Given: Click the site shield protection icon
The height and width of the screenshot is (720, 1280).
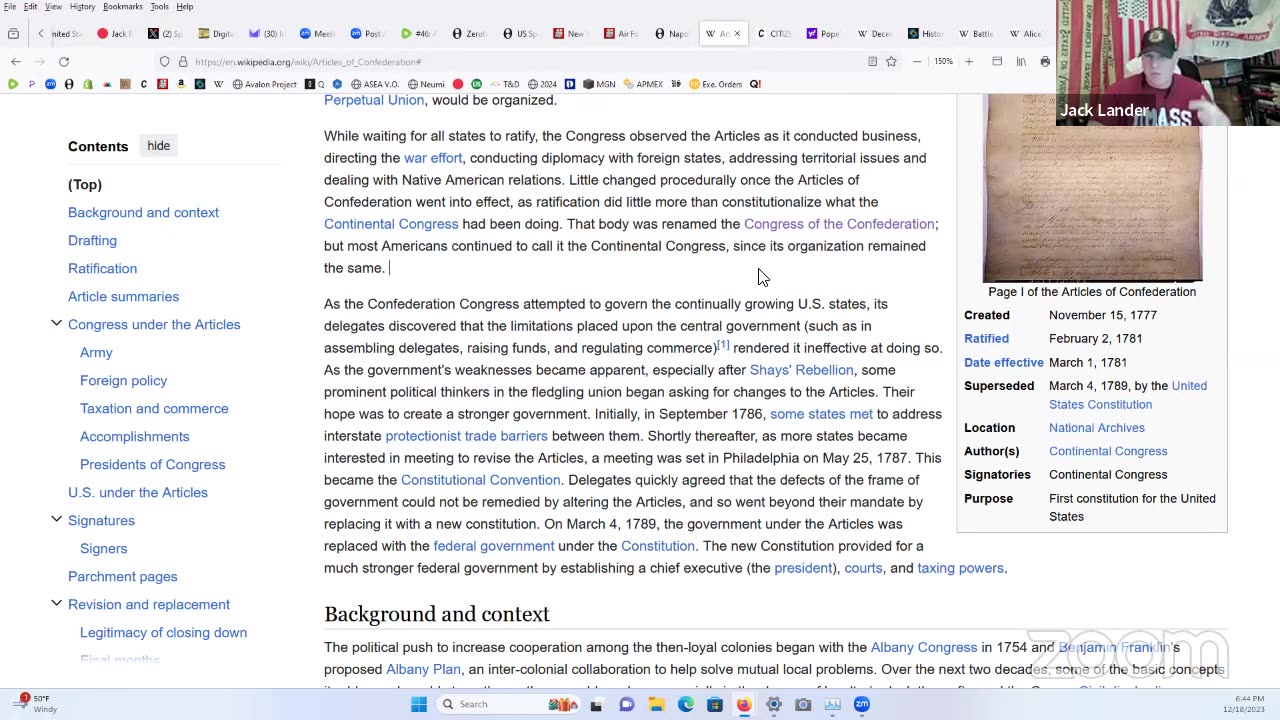Looking at the screenshot, I should pos(165,62).
